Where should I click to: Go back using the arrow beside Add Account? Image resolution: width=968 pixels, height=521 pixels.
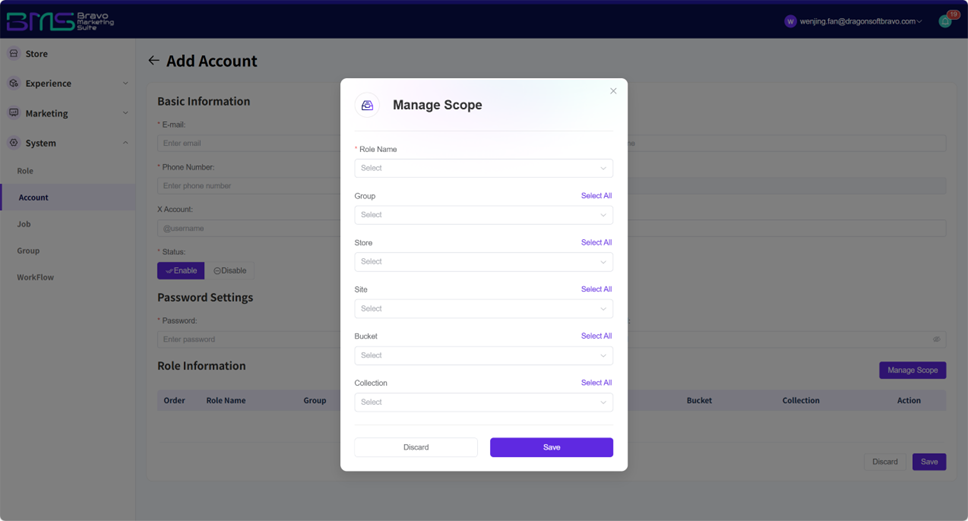pyautogui.click(x=154, y=60)
